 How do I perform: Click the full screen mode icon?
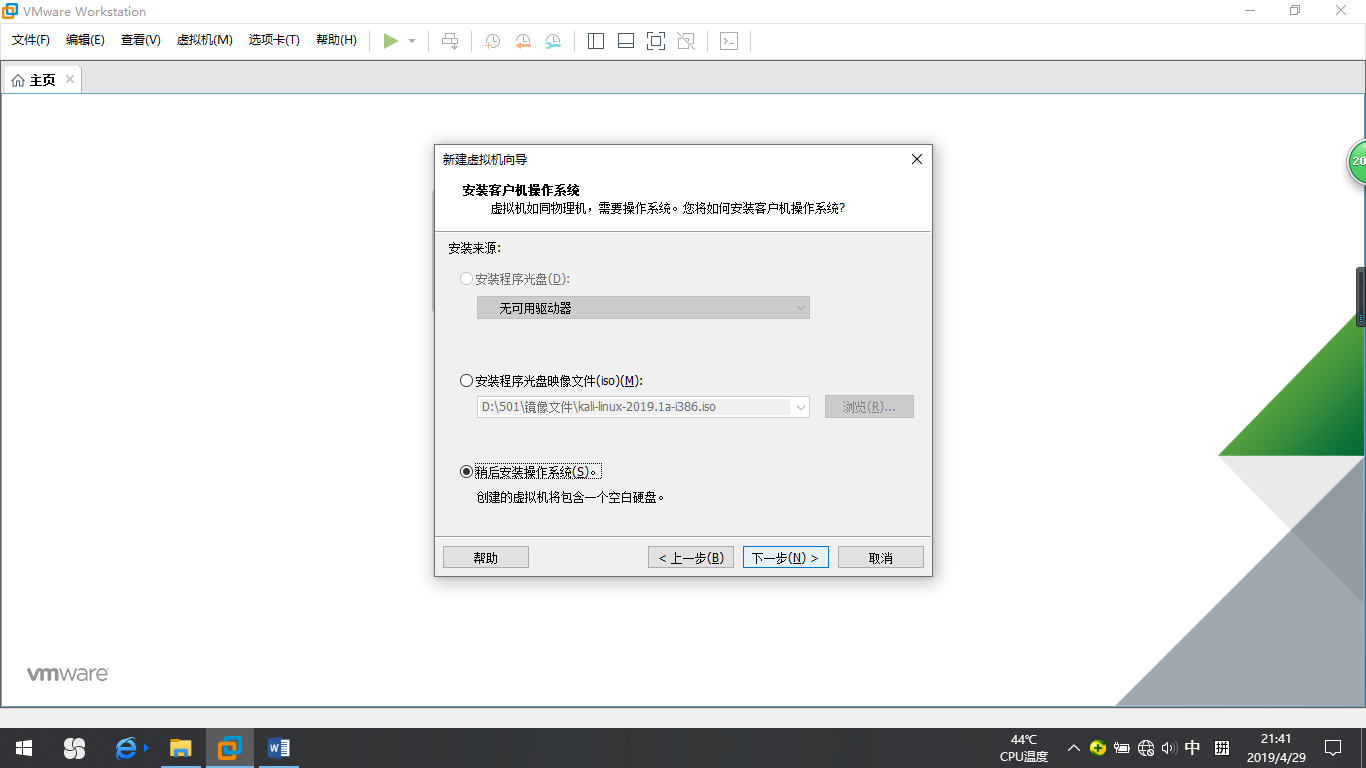pyautogui.click(x=656, y=41)
